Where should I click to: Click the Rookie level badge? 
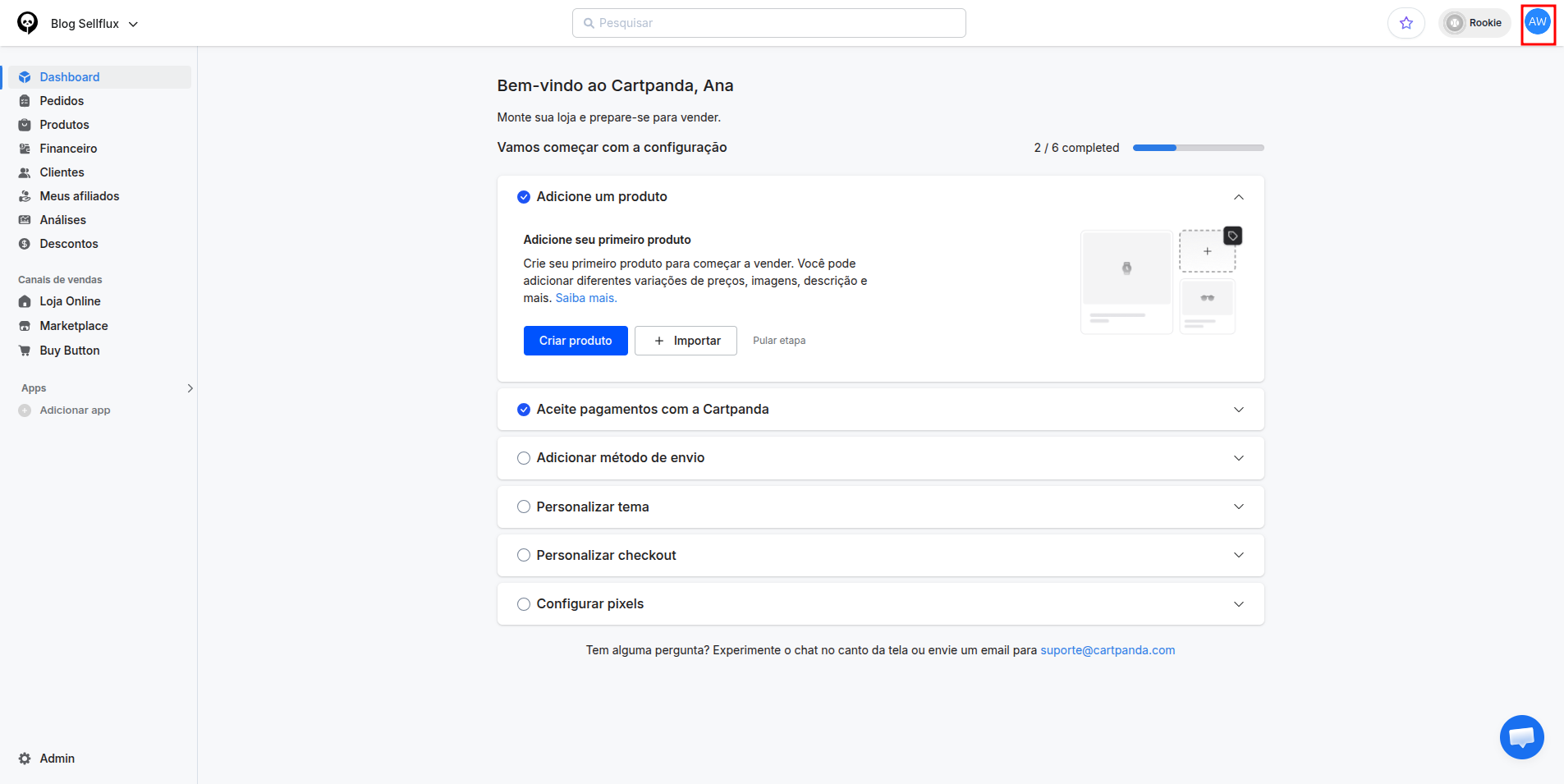click(1475, 23)
